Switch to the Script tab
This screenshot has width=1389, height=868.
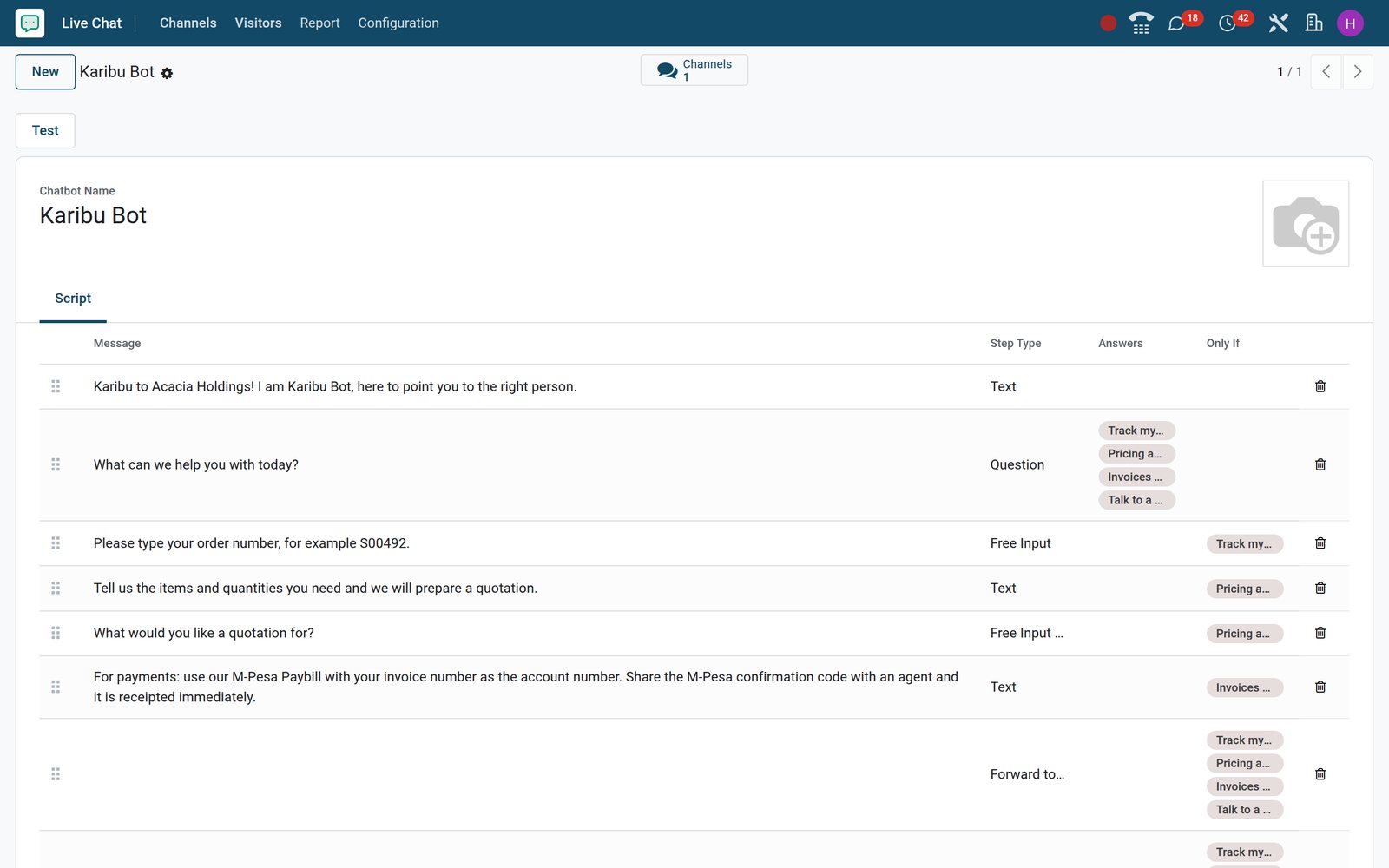click(x=73, y=299)
